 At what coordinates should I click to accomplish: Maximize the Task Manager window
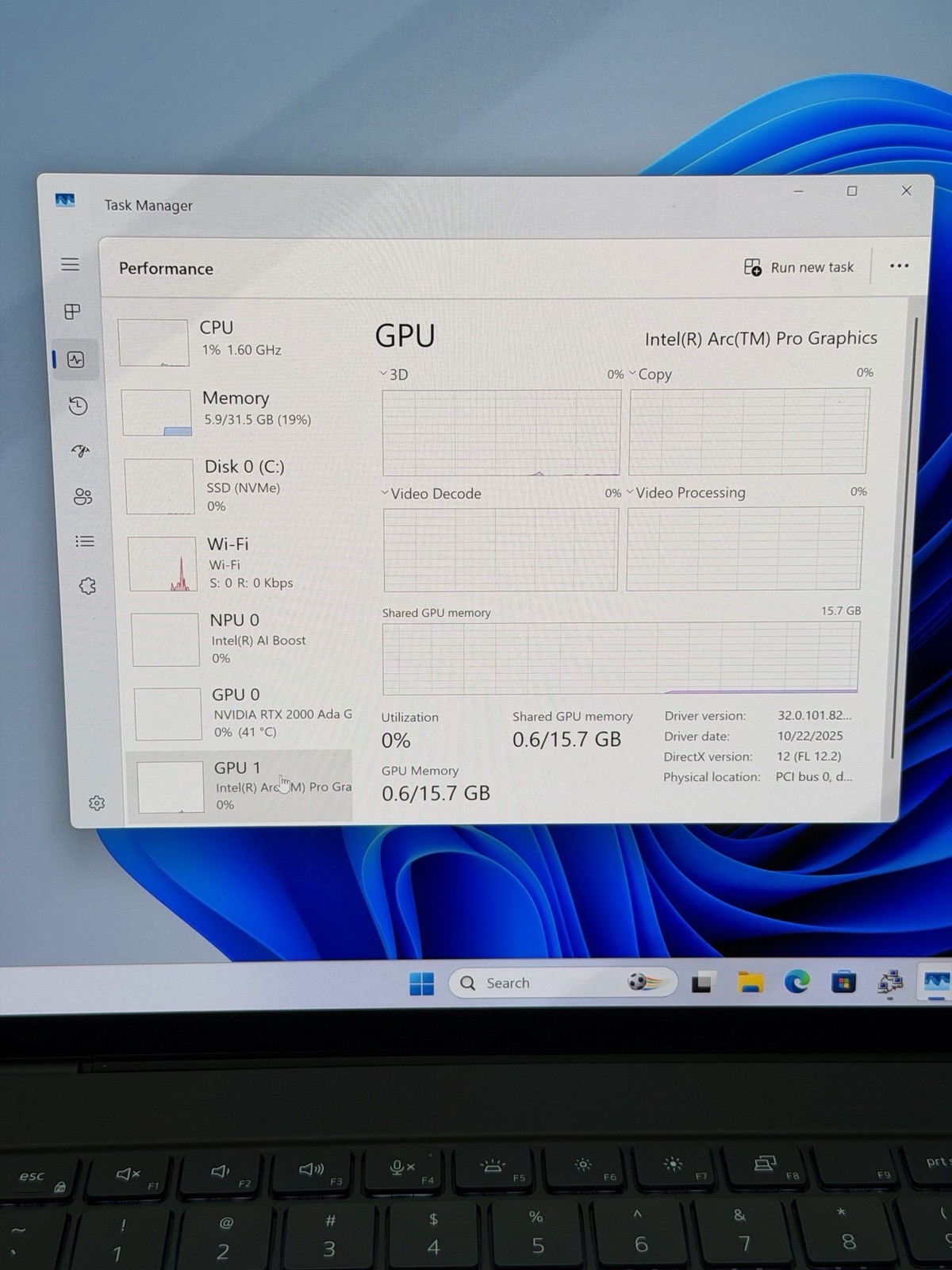[852, 190]
